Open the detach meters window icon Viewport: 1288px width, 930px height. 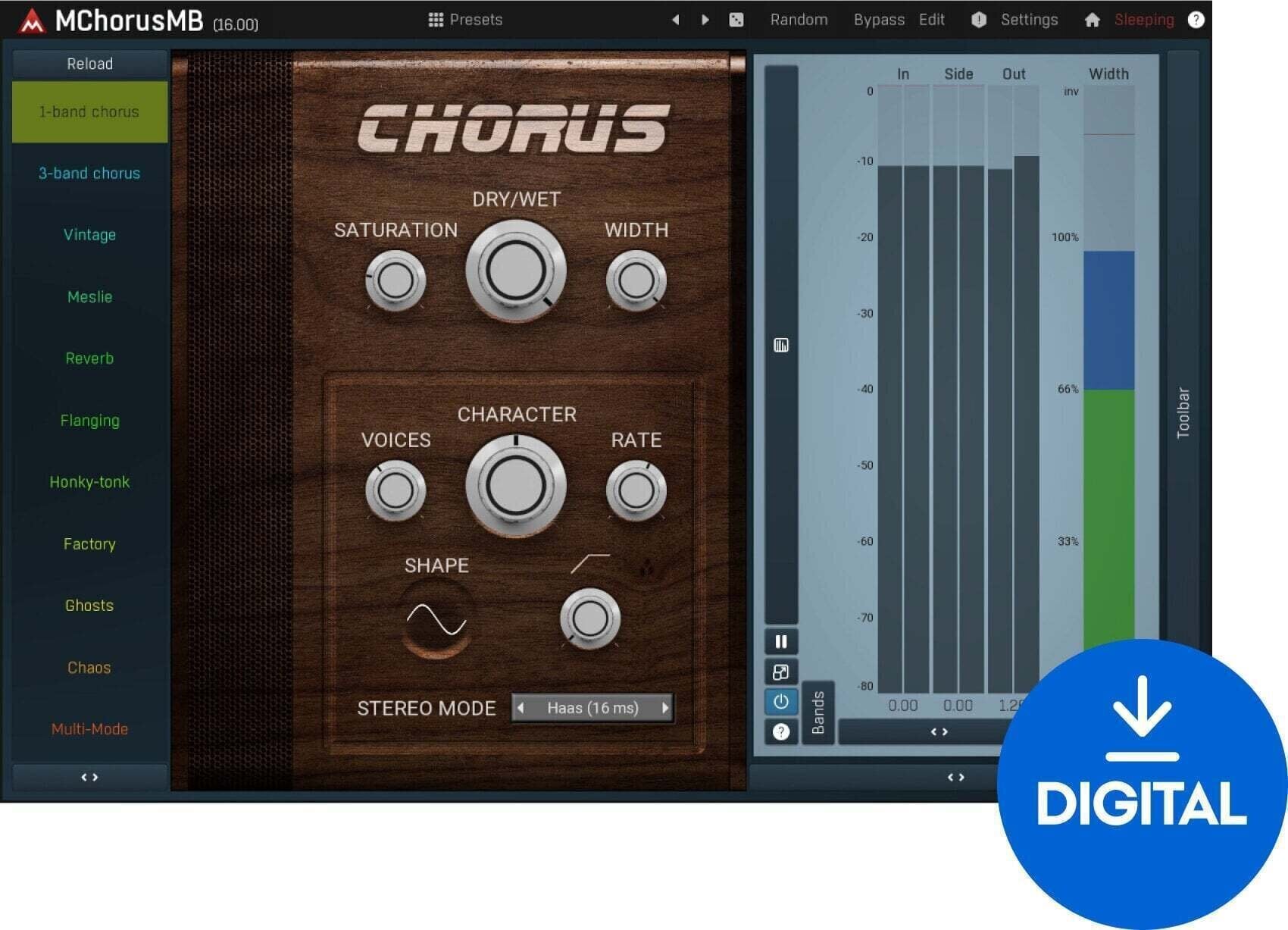[x=781, y=672]
